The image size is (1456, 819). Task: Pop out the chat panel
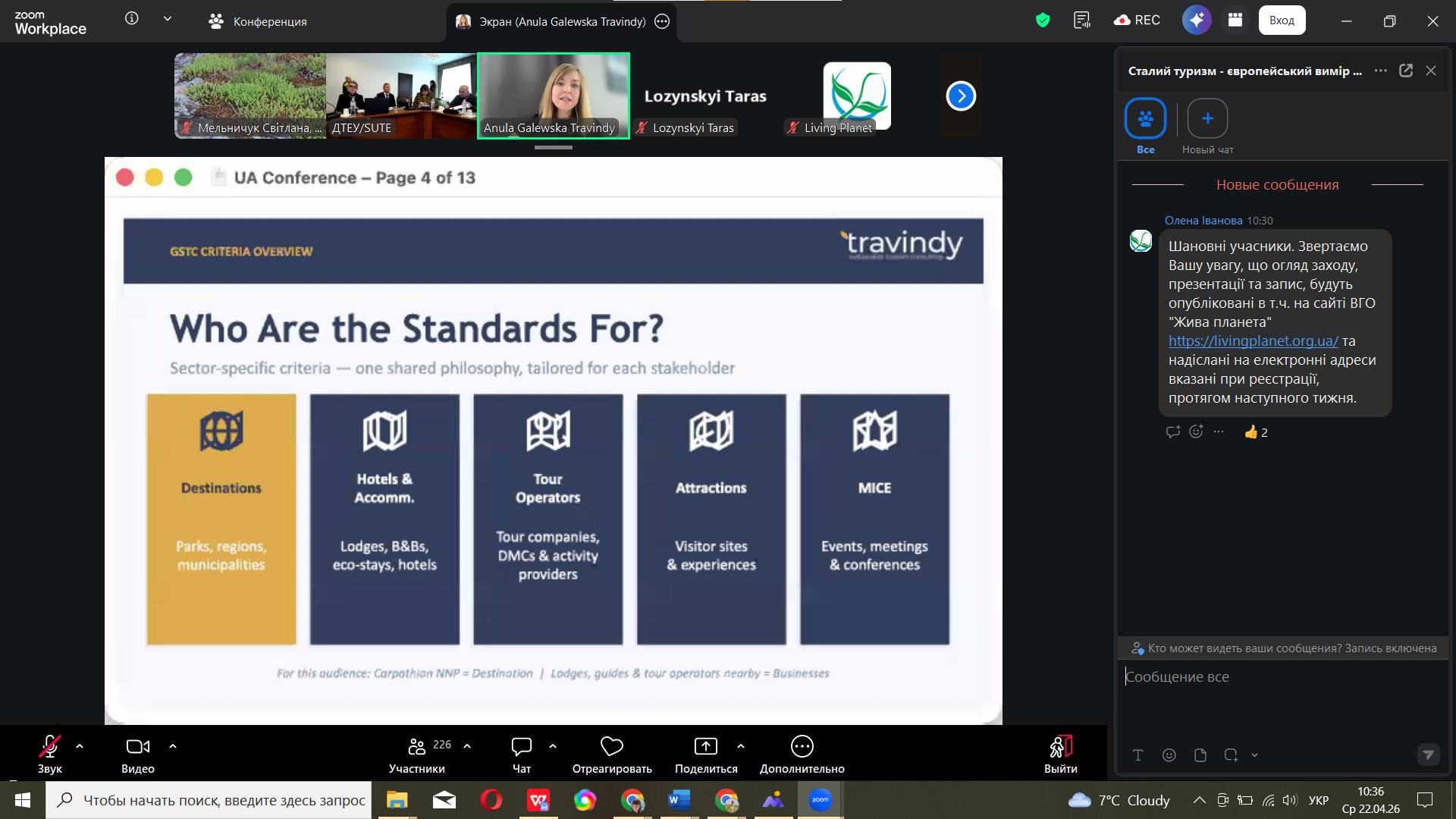point(1406,71)
